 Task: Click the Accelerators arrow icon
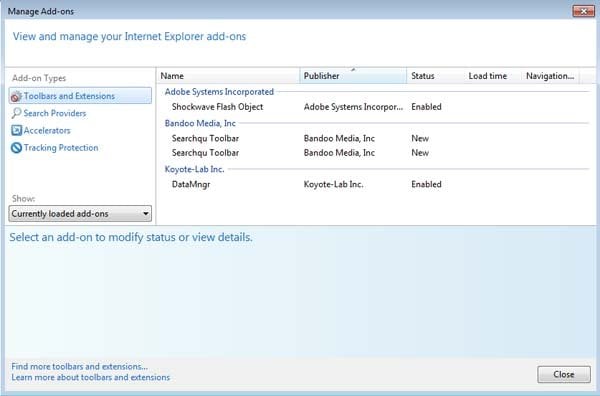pyautogui.click(x=16, y=130)
